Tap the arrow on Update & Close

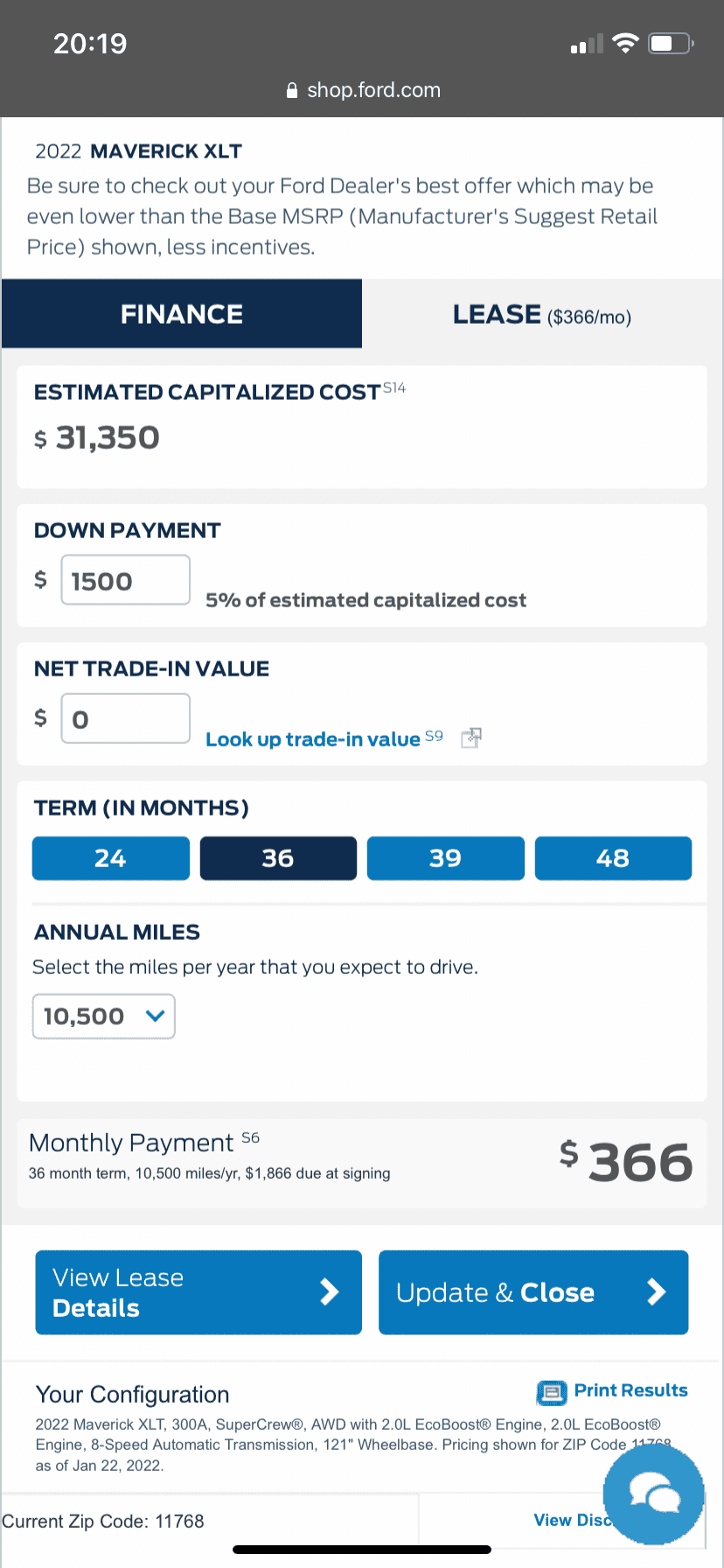coord(656,1291)
